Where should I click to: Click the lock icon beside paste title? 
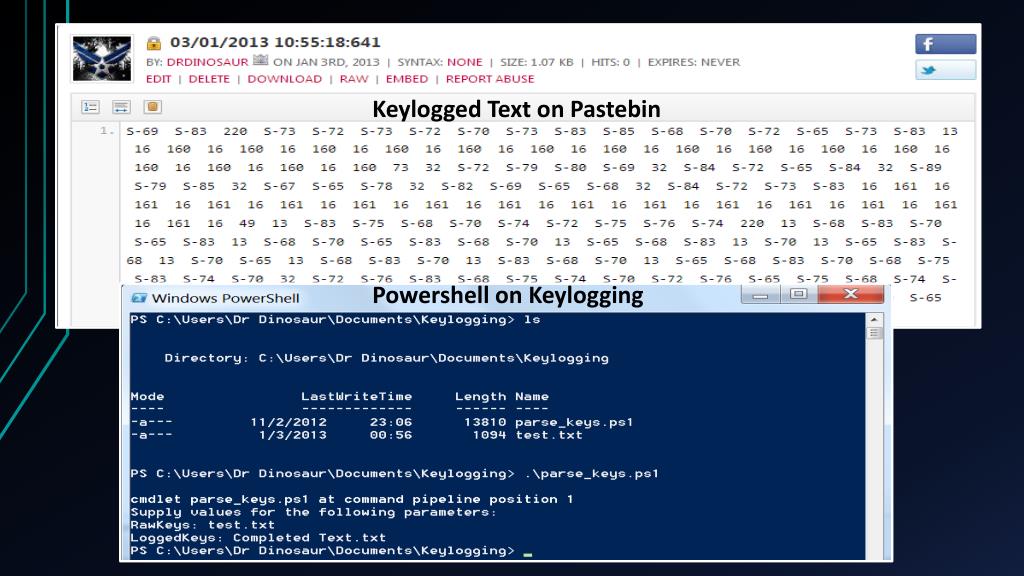[x=153, y=43]
